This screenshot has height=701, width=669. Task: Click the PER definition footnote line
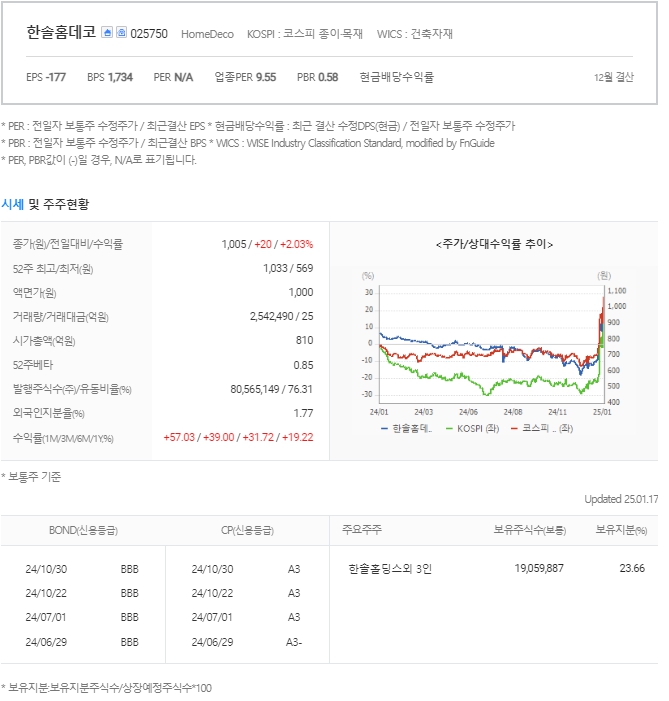pyautogui.click(x=258, y=126)
